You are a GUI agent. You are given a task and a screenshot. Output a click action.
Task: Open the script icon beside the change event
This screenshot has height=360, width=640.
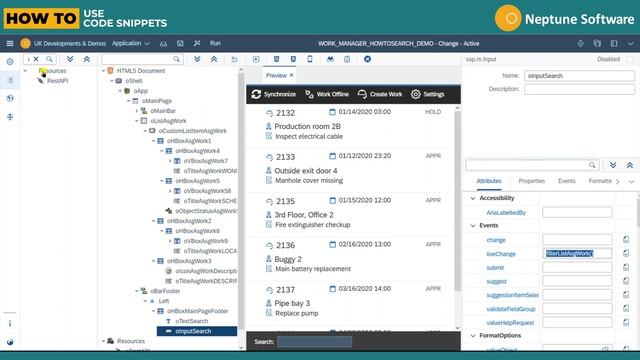[x=626, y=240]
